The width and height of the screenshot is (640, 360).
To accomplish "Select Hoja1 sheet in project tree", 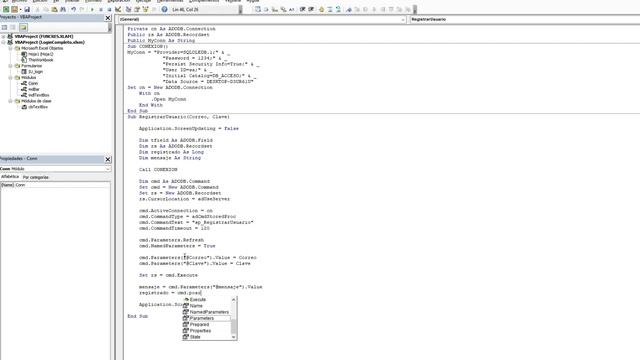I will click(x=40, y=54).
